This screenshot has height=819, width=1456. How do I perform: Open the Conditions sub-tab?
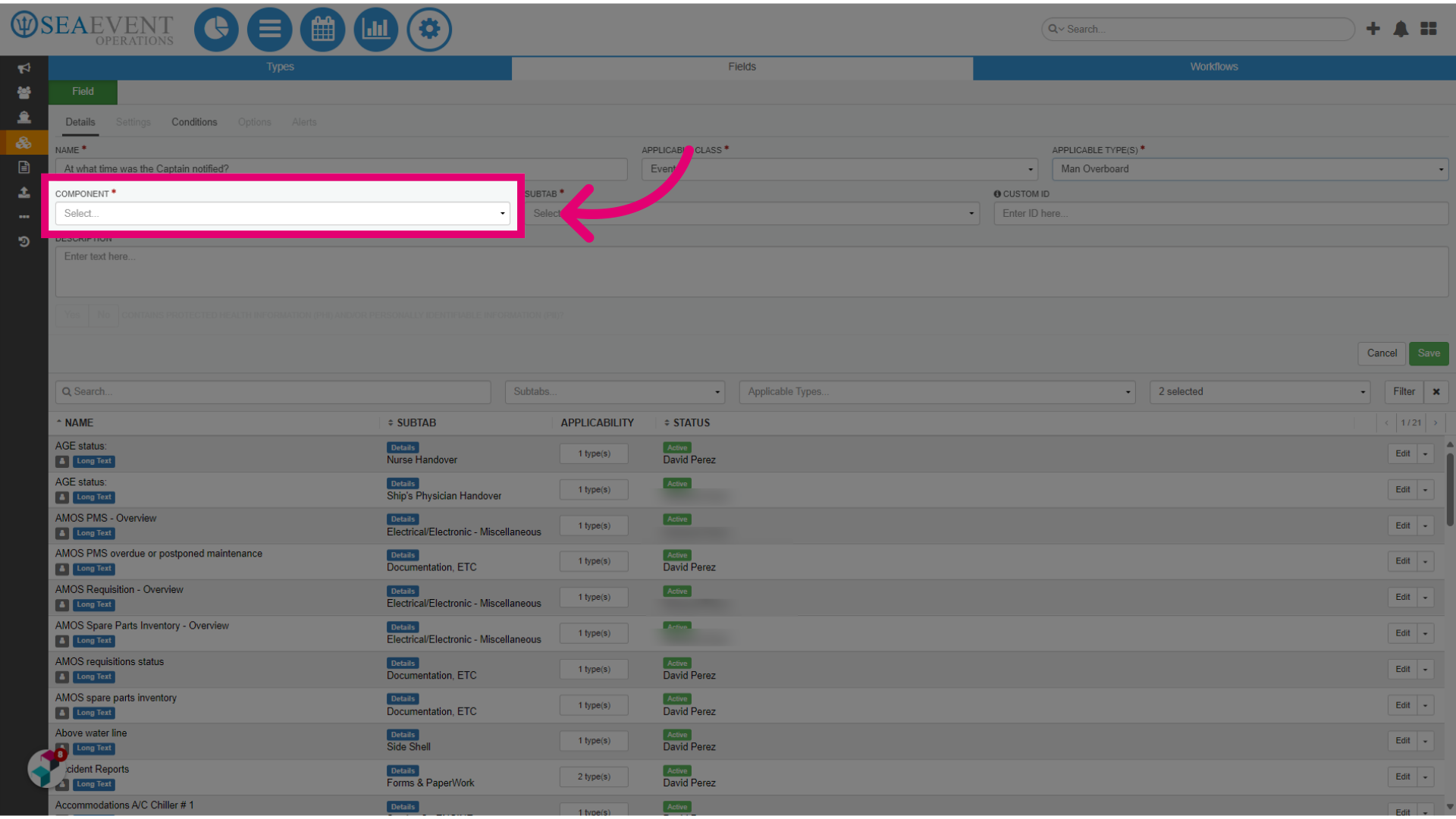tap(194, 122)
